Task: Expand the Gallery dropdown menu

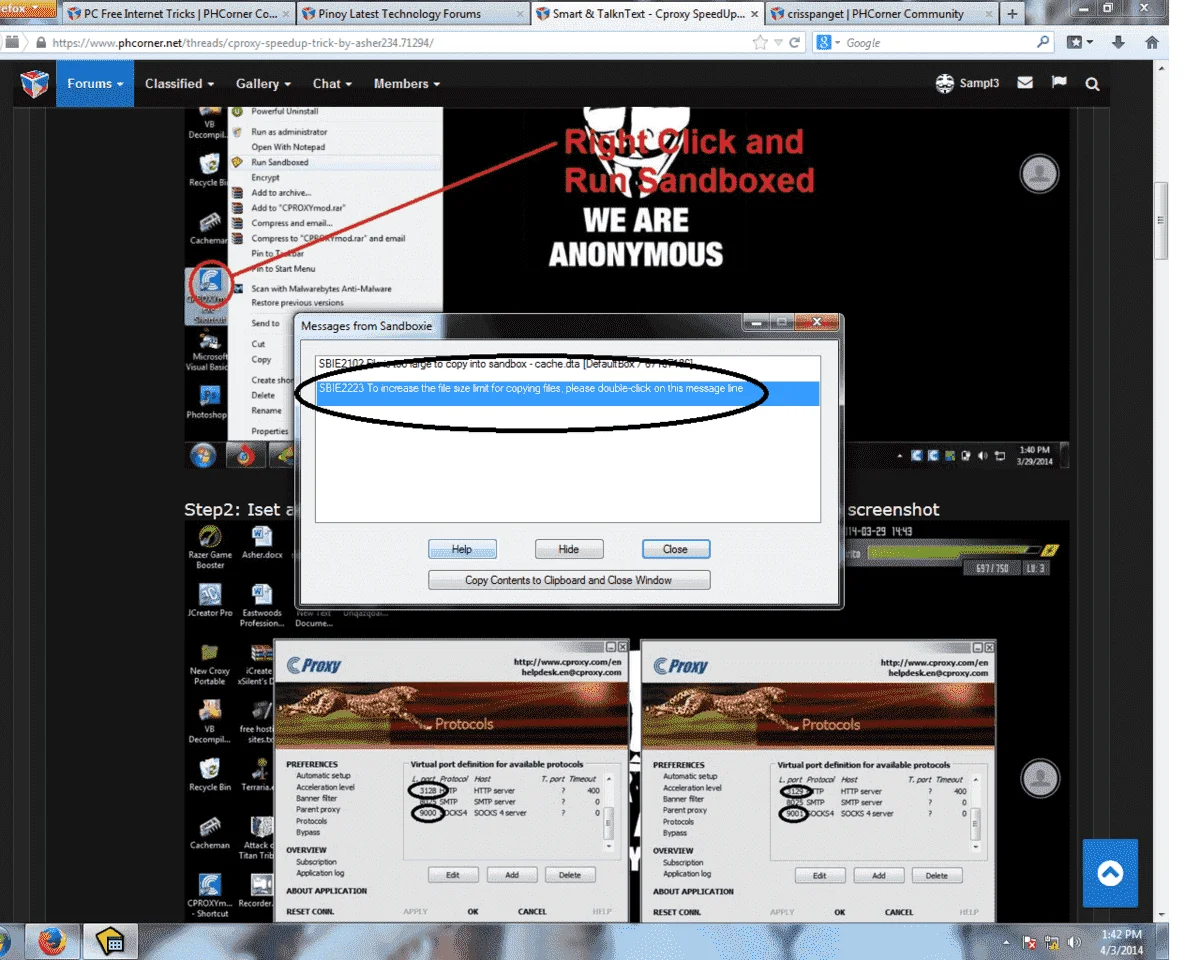Action: [263, 84]
